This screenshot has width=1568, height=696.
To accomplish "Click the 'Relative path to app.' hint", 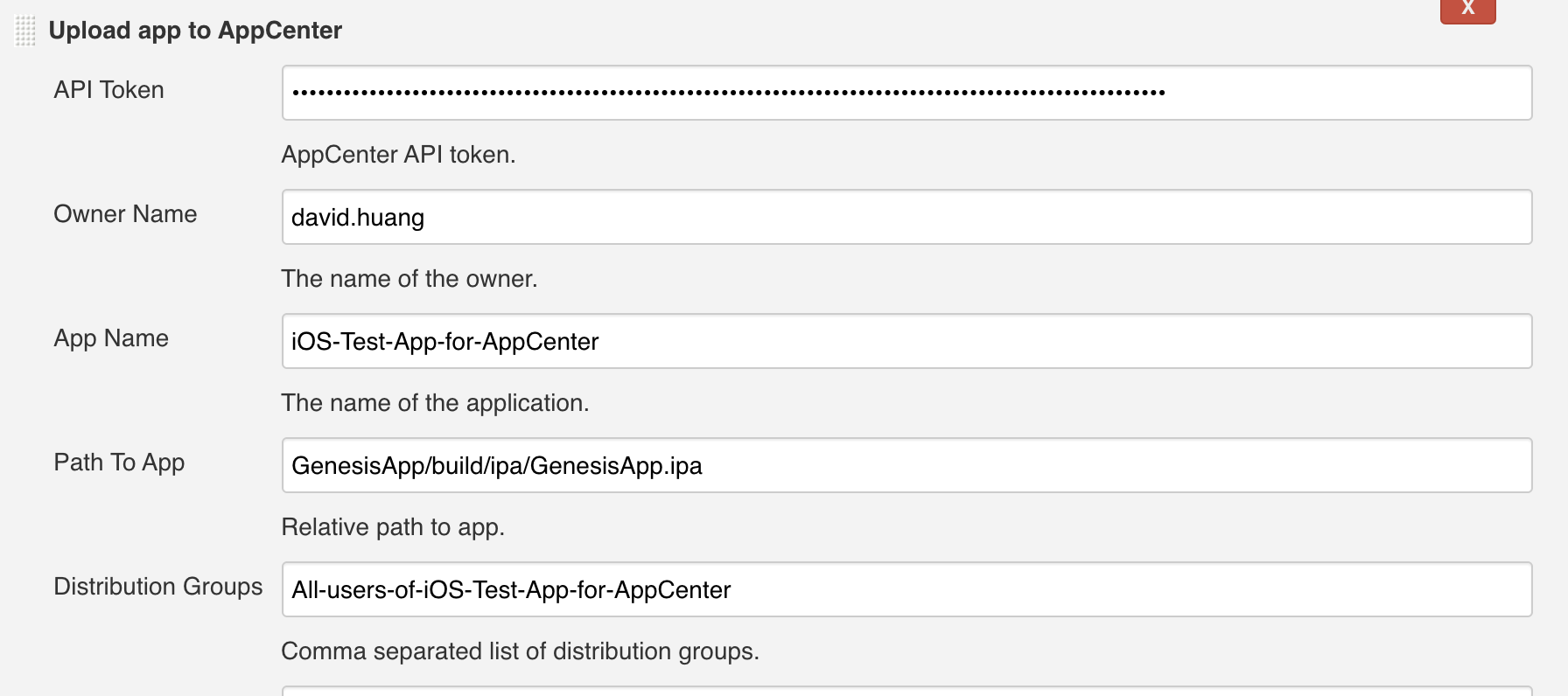I will point(393,527).
